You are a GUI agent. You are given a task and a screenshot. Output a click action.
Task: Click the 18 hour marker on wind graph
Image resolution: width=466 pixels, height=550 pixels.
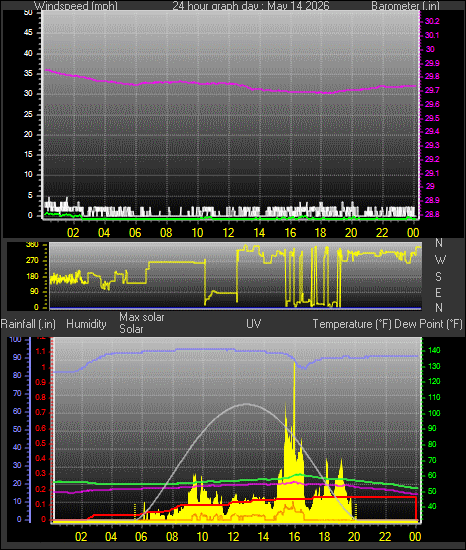coord(320,233)
